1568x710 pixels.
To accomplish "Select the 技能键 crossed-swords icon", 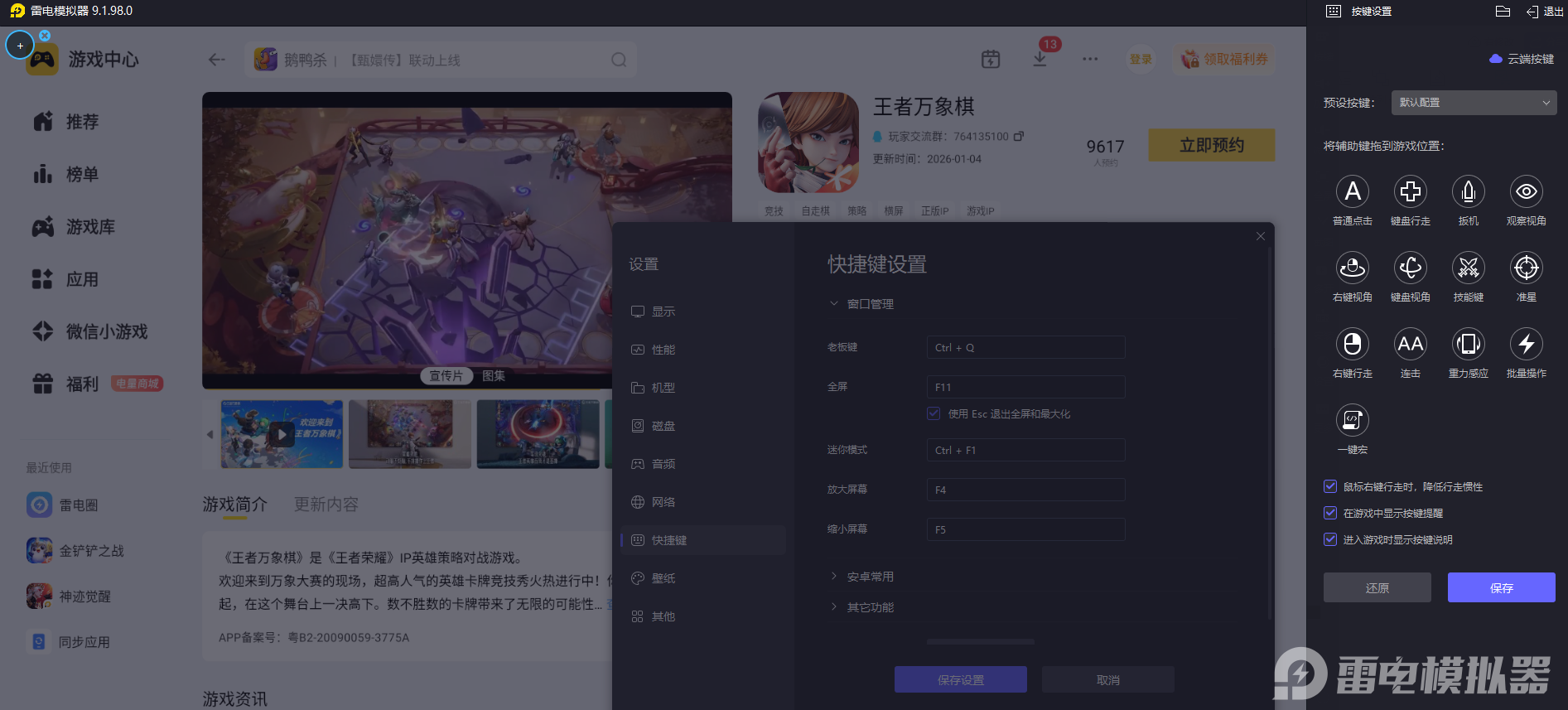I will coord(1469,268).
